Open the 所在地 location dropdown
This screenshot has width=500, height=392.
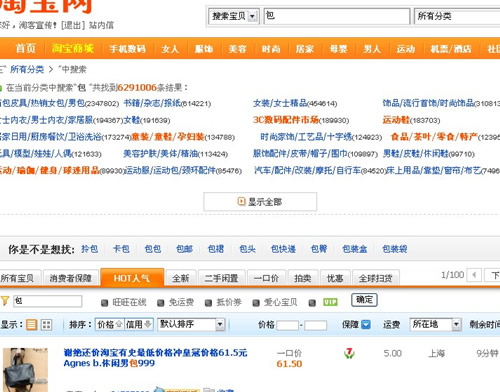point(435,324)
